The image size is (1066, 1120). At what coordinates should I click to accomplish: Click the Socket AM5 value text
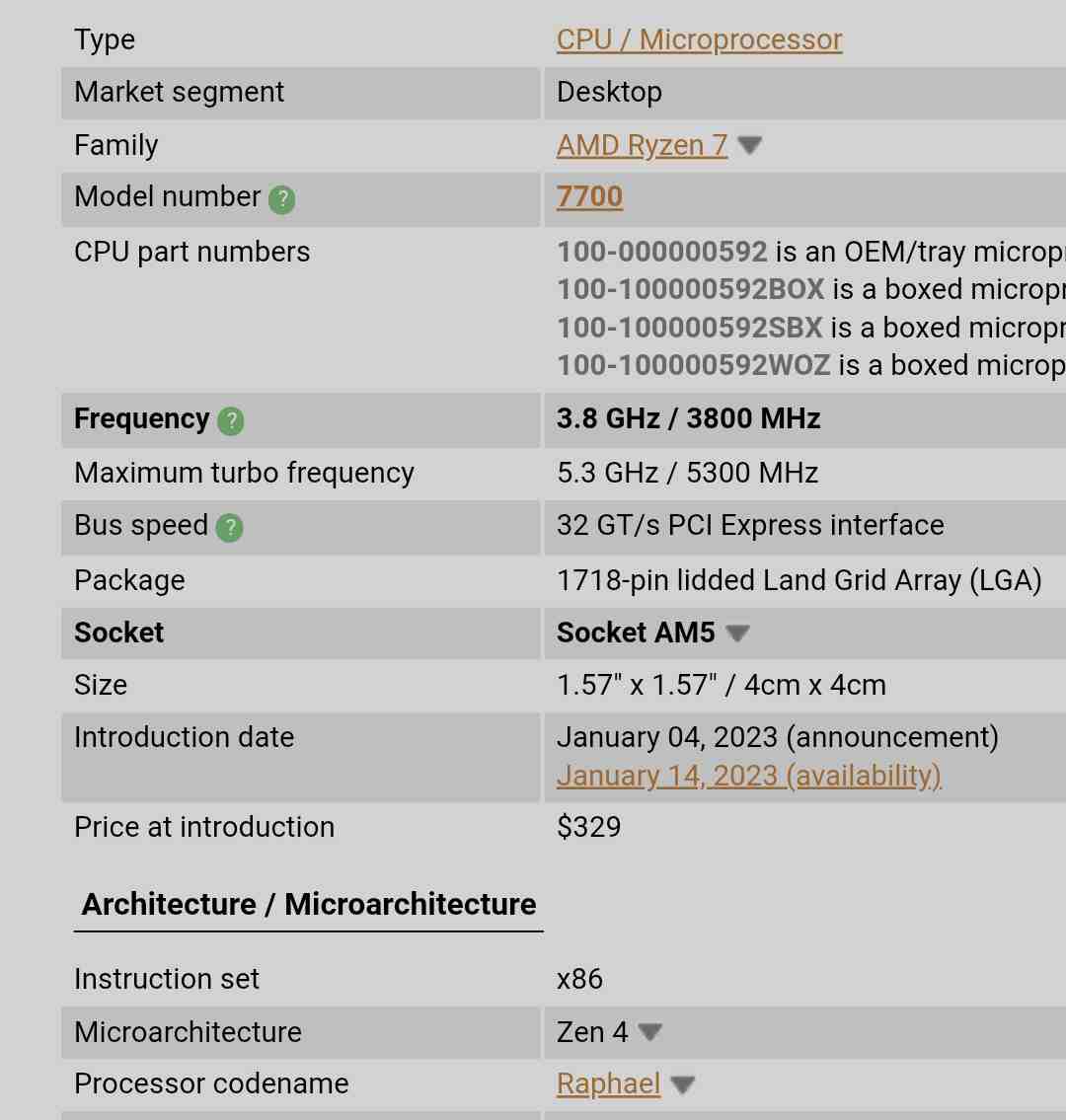coord(636,633)
